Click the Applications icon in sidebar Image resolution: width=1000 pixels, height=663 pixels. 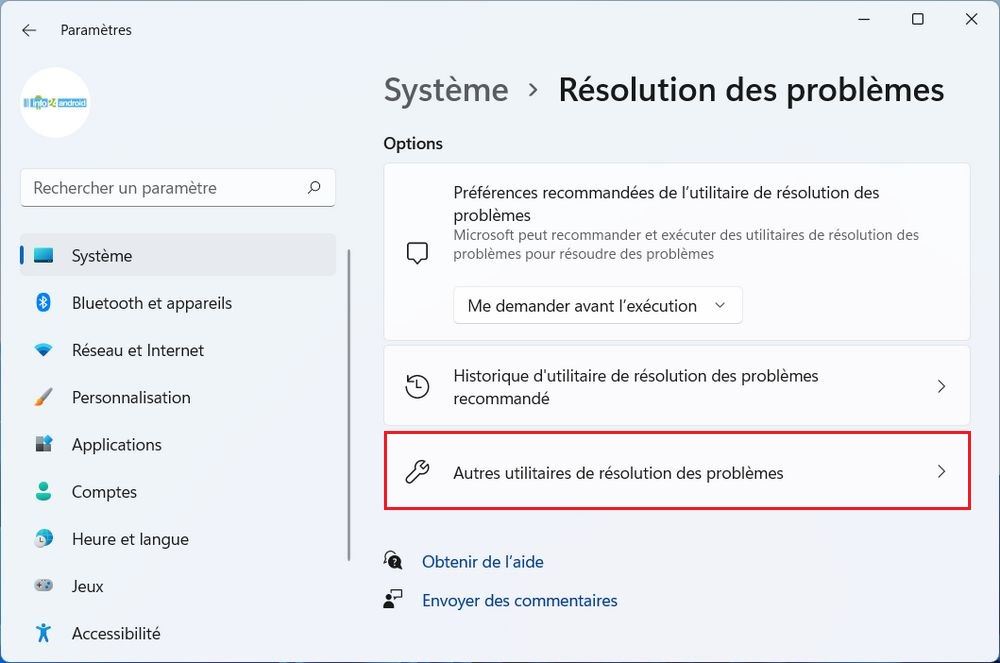click(43, 444)
